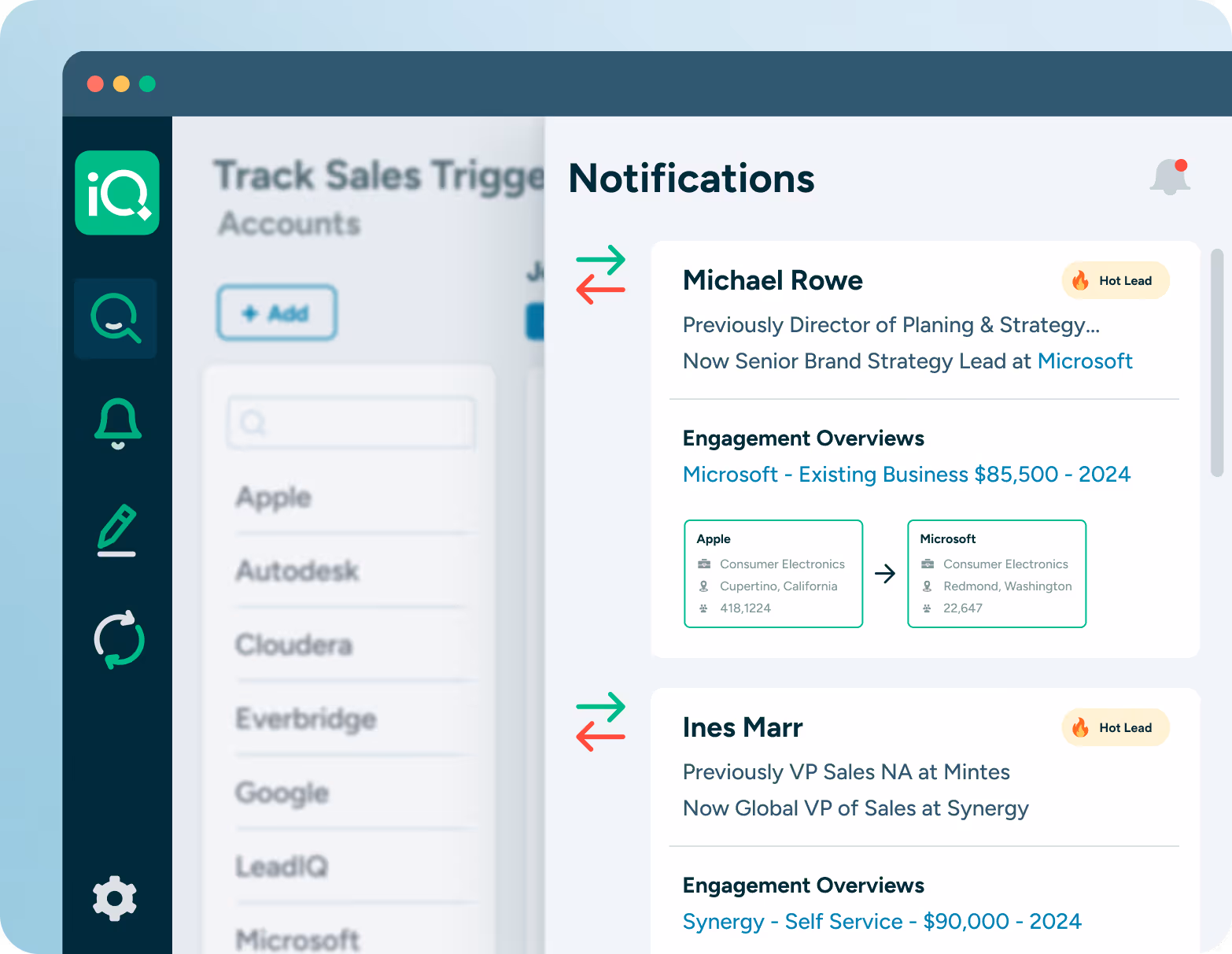Click the Add accounts button
1232x954 pixels.
(277, 313)
